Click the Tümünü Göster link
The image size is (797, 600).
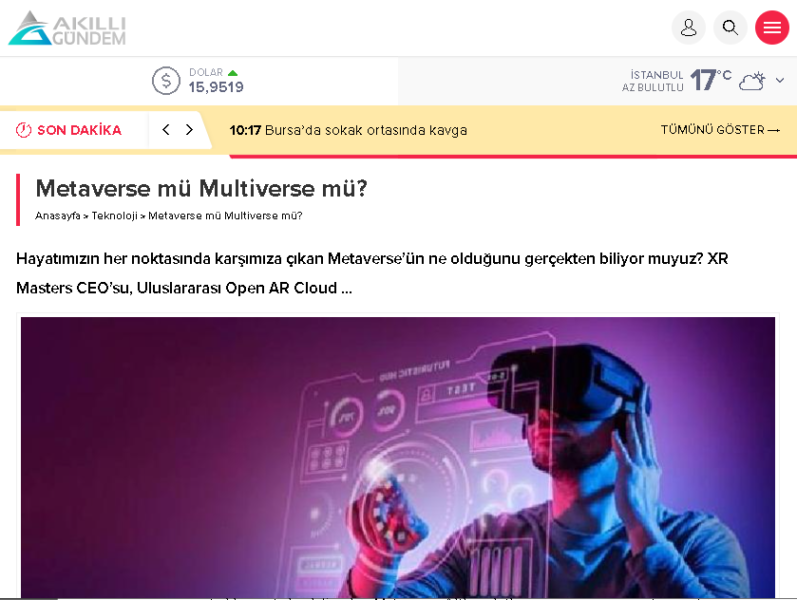pos(719,130)
